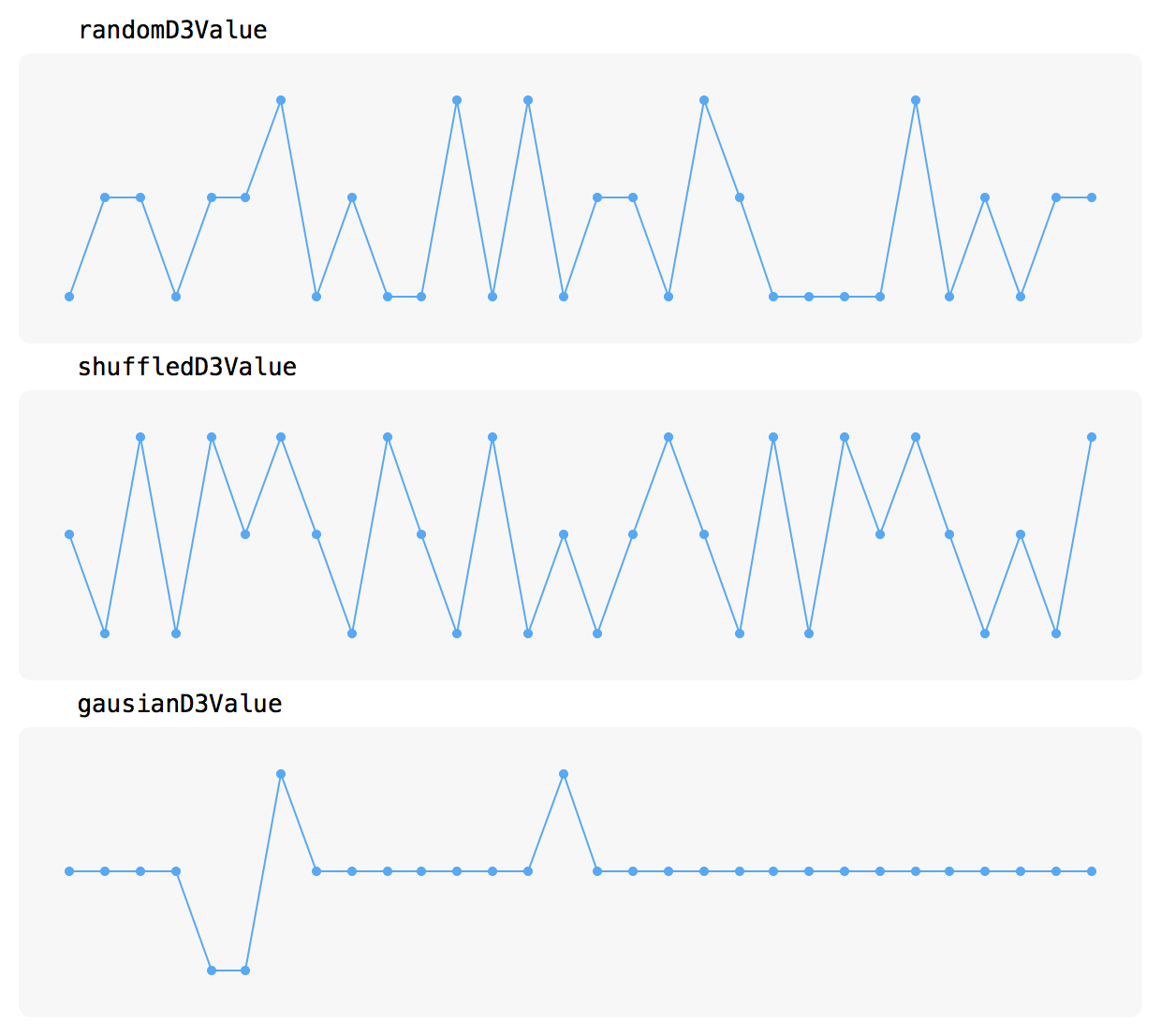The height and width of the screenshot is (1036, 1161).
Task: Click fourth peak point in randomD3Value chart
Action: (x=704, y=100)
